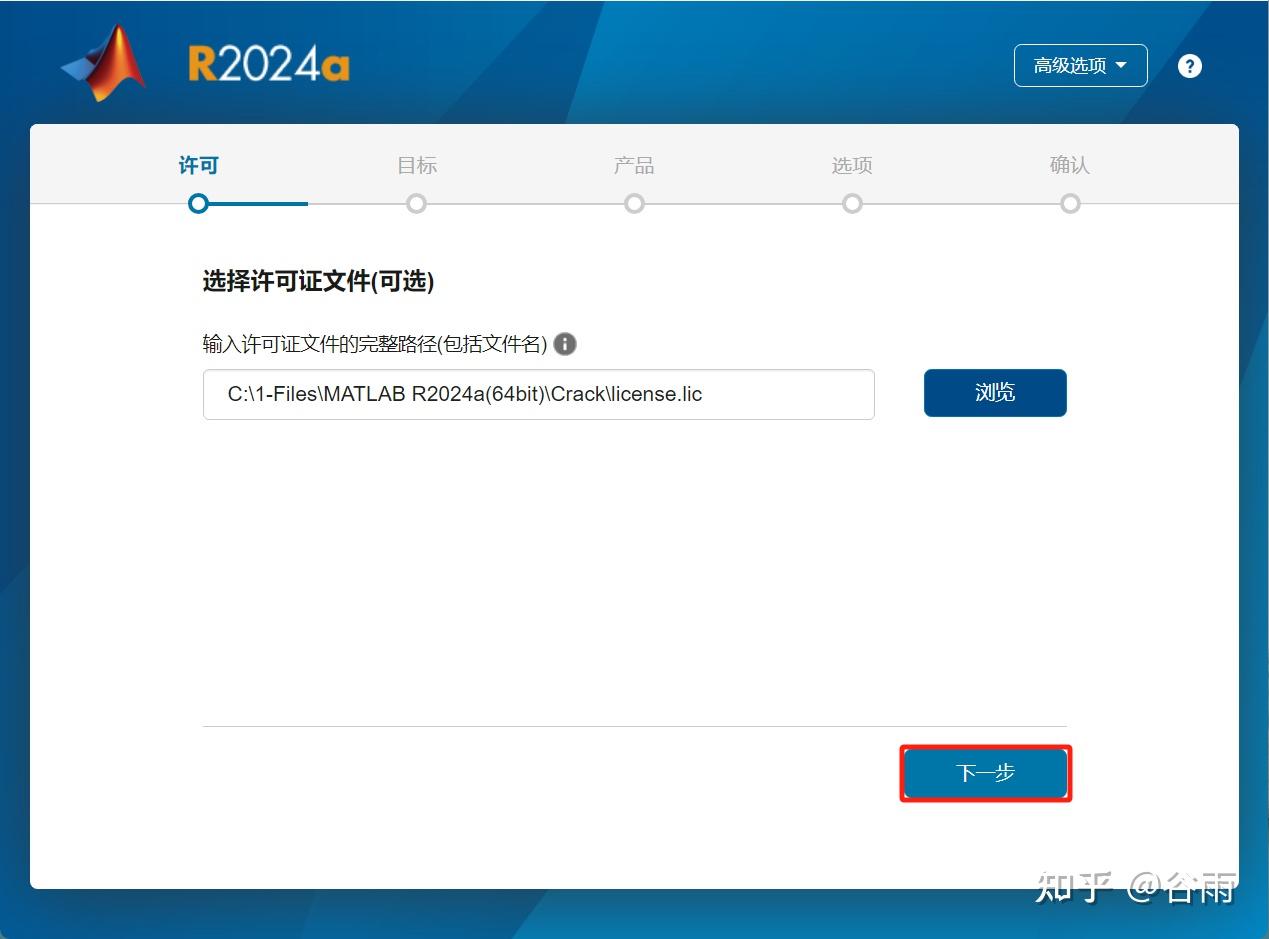Screen dimensions: 1269x939
Task: Click the 目标 step circle indicator
Action: 416,203
